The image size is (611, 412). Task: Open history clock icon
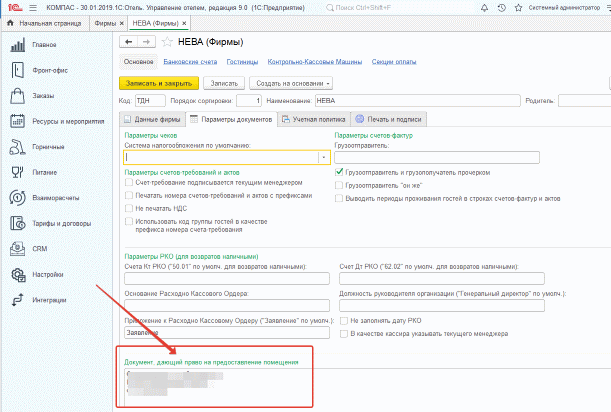tap(502, 7)
